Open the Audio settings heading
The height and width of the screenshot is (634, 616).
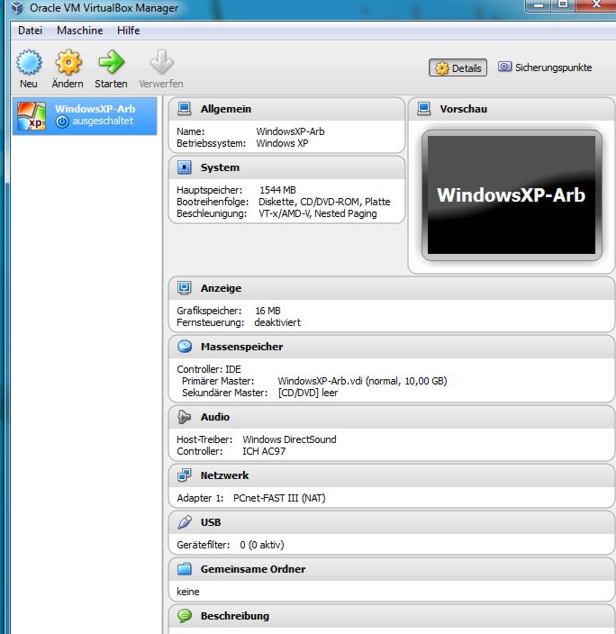tap(215, 417)
